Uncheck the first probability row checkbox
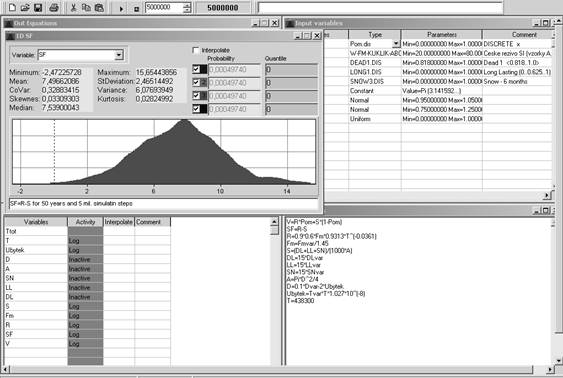 [x=196, y=69]
